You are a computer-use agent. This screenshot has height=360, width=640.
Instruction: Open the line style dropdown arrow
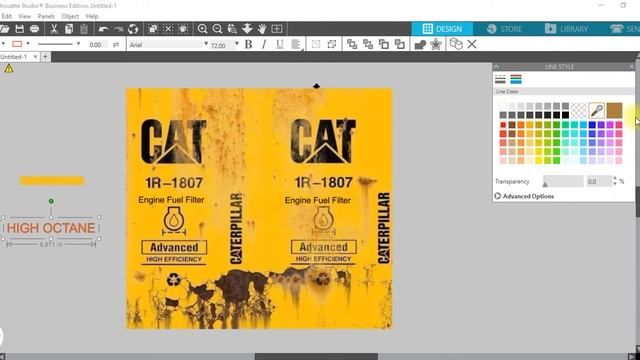tap(78, 44)
